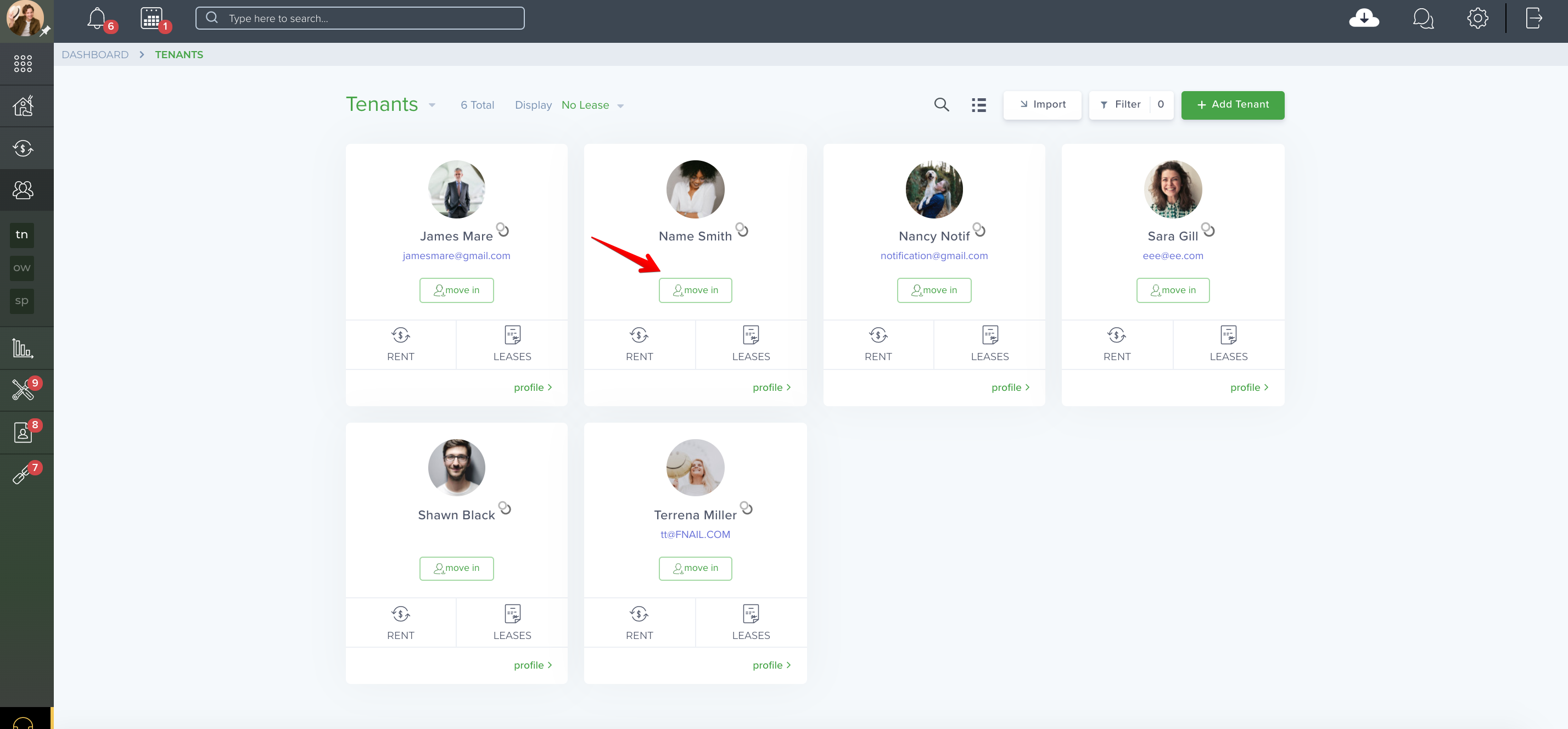Click the link status icon beside Nancy Notif
Viewport: 1568px width, 729px height.
[979, 229]
